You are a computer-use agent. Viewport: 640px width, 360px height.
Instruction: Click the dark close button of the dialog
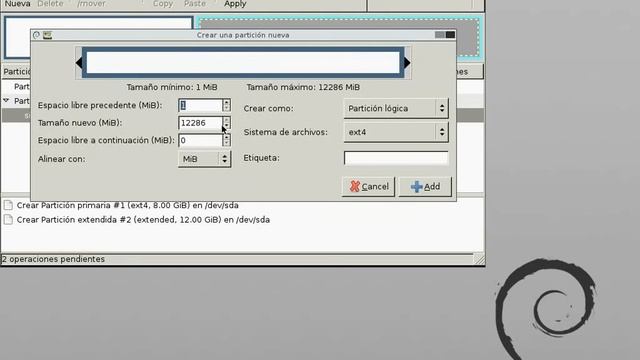pos(450,35)
